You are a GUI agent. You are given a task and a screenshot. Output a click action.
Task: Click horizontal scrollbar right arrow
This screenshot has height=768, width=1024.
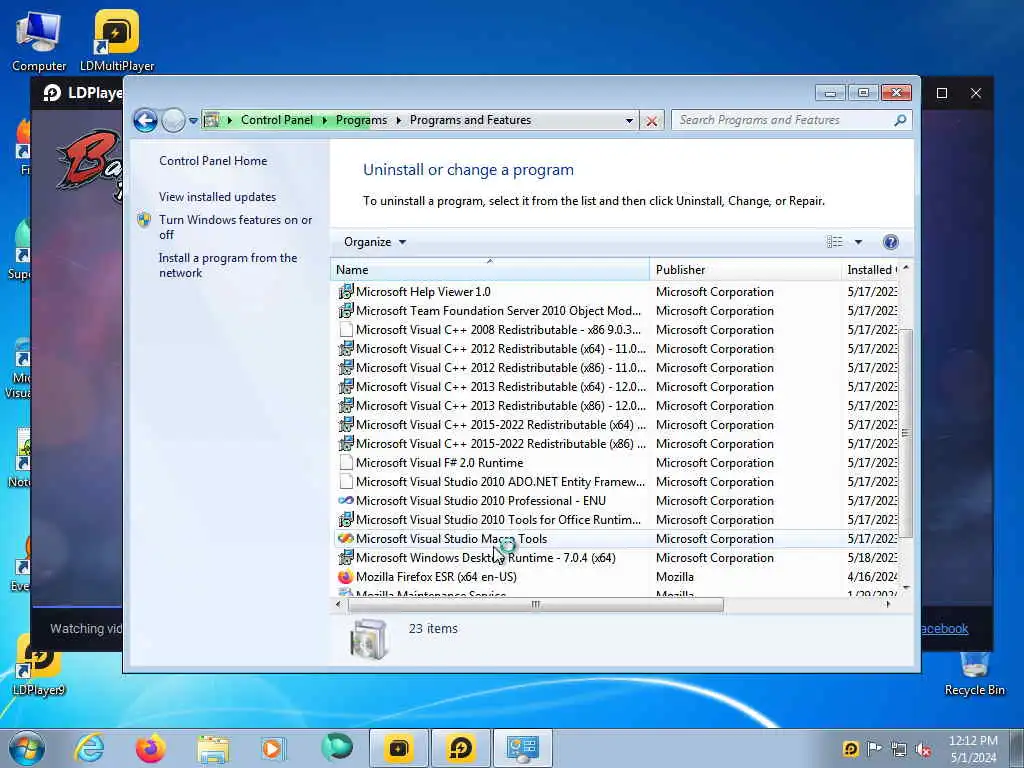click(888, 605)
